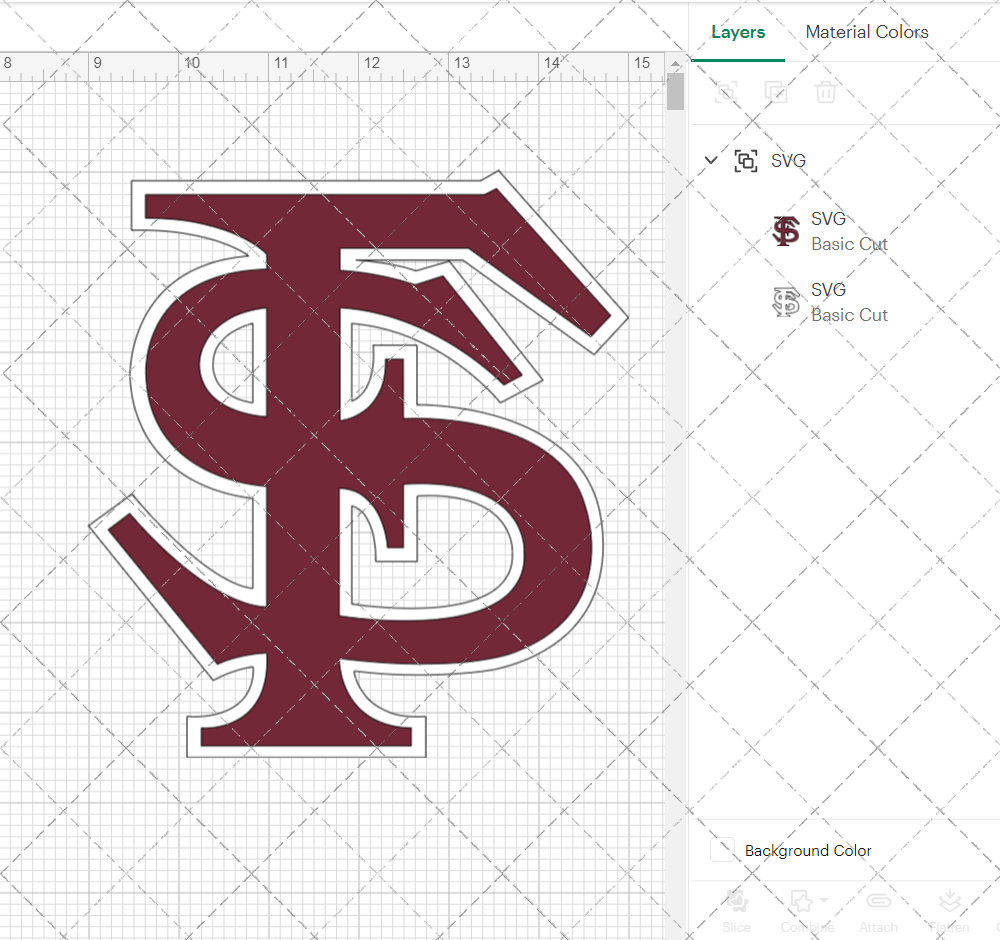Click the Duplicate layer icon
The height and width of the screenshot is (940, 1000).
[776, 92]
